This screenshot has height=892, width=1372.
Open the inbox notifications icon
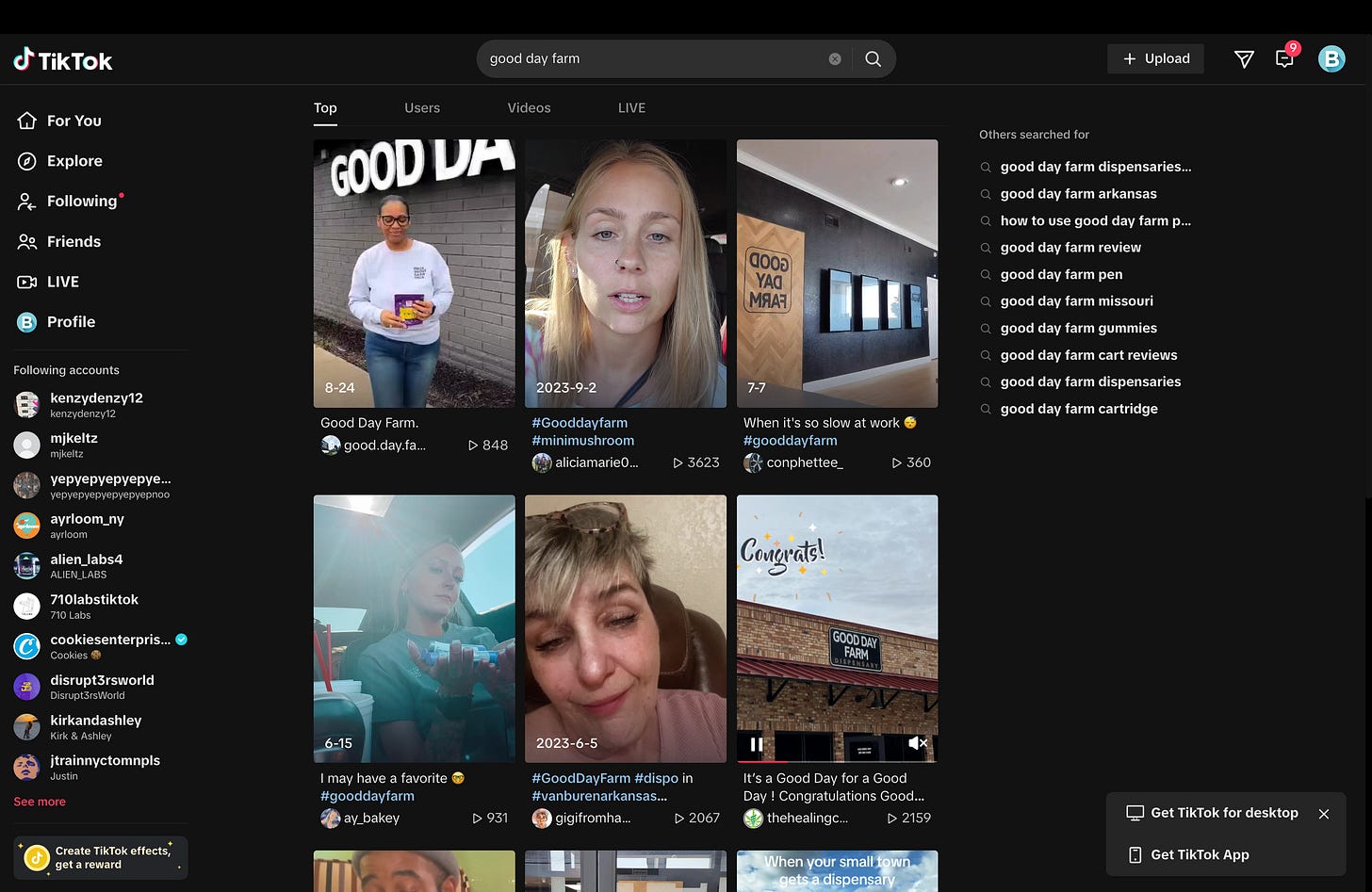click(x=1284, y=58)
